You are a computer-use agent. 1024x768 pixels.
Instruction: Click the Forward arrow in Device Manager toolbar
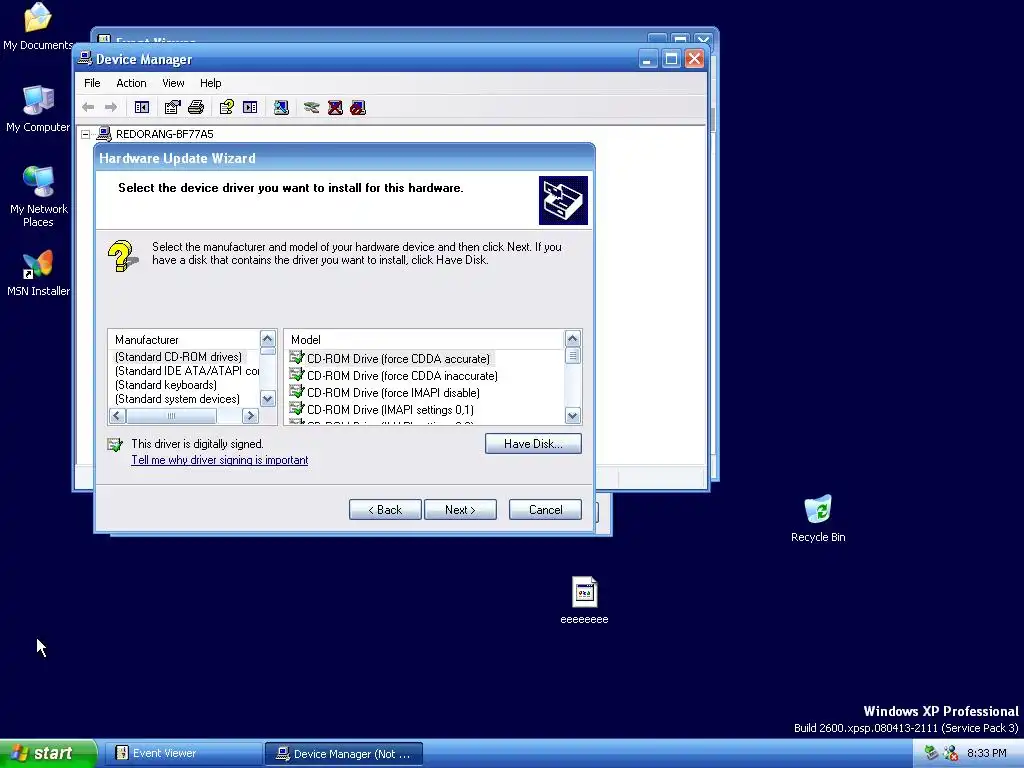(x=111, y=107)
